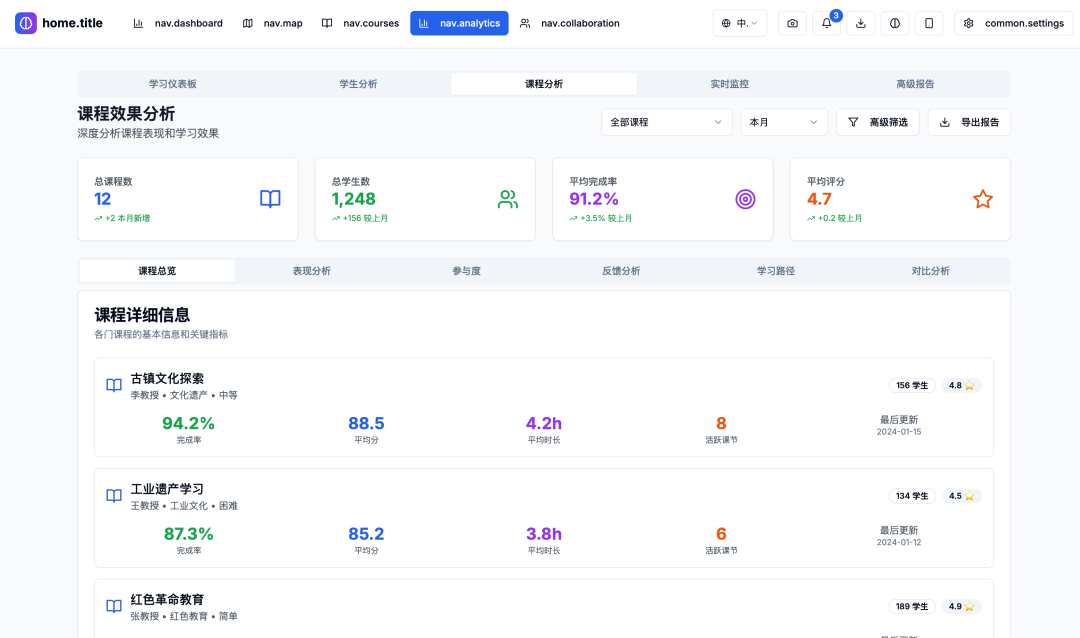This screenshot has height=638, width=1080.
Task: Expand the 全部课程 course dropdown
Action: pyautogui.click(x=666, y=122)
